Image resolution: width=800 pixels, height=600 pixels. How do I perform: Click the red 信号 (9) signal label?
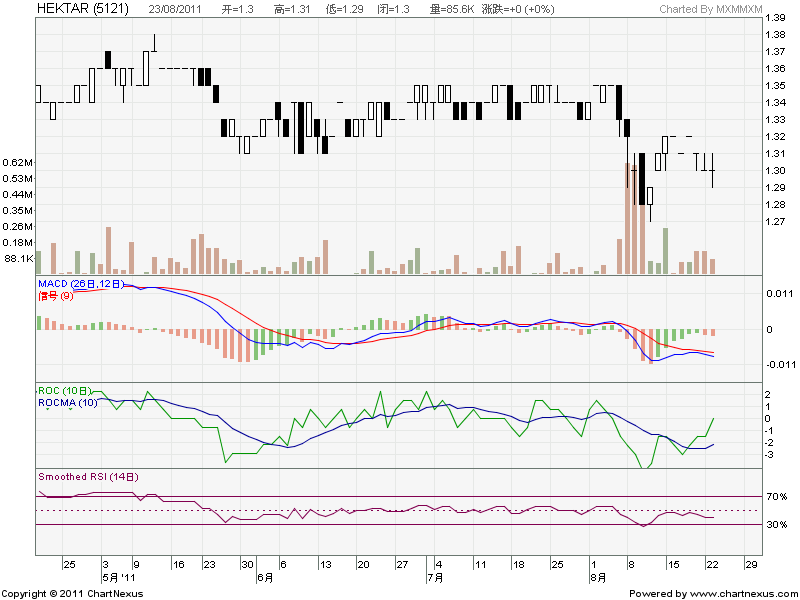click(x=55, y=295)
